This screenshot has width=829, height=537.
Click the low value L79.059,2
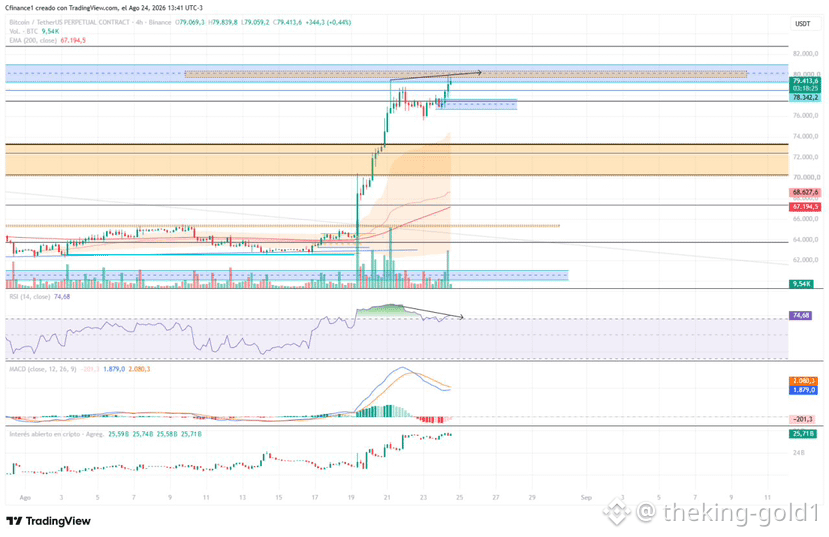tap(255, 23)
